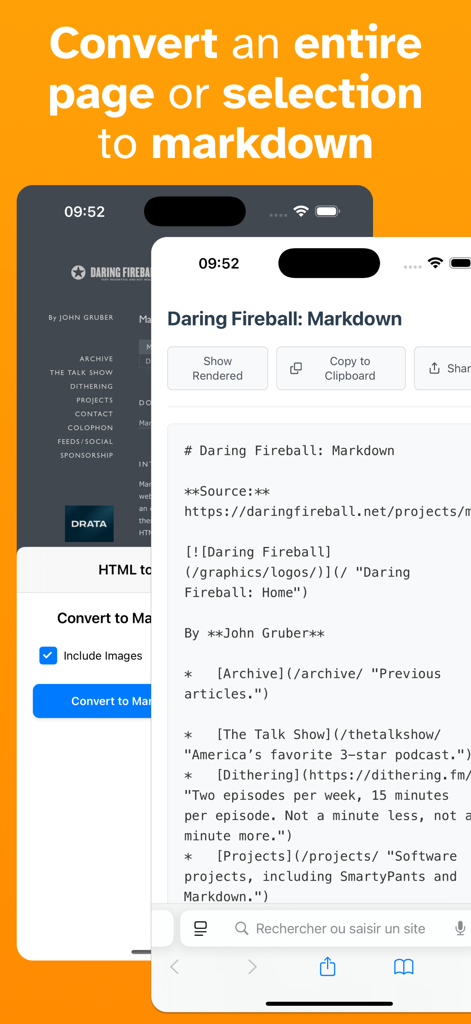Tap the '# Daring Fireball: Markdown' code line
The image size is (471, 1024).
(289, 451)
